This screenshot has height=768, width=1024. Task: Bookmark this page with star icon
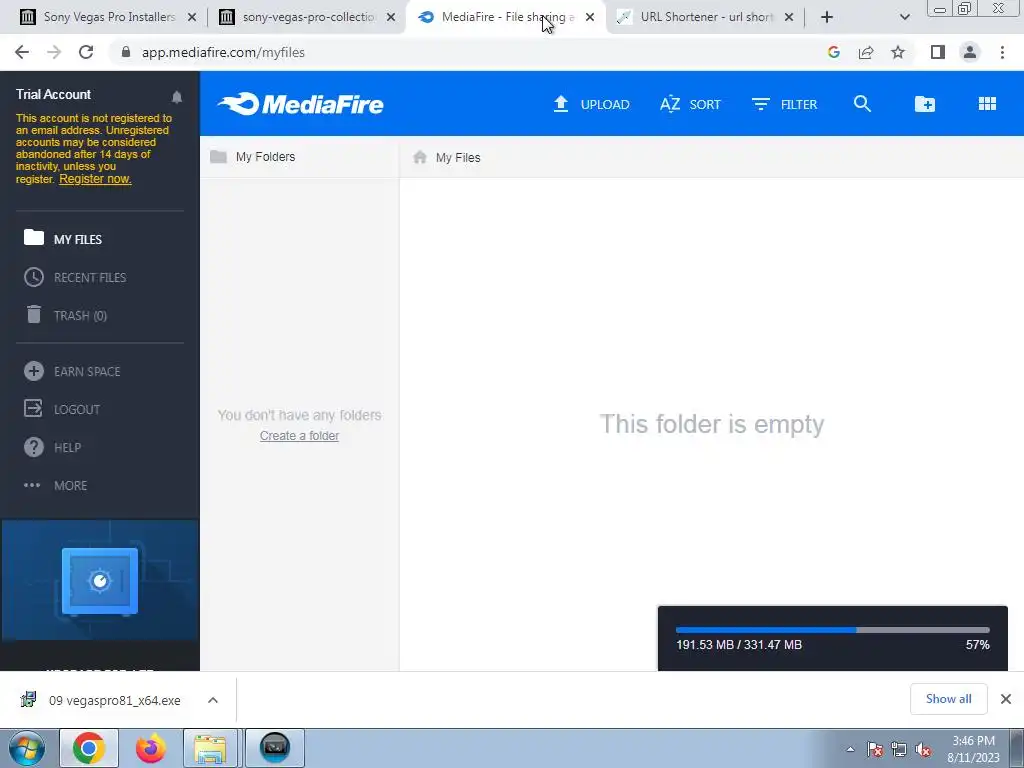pyautogui.click(x=898, y=52)
